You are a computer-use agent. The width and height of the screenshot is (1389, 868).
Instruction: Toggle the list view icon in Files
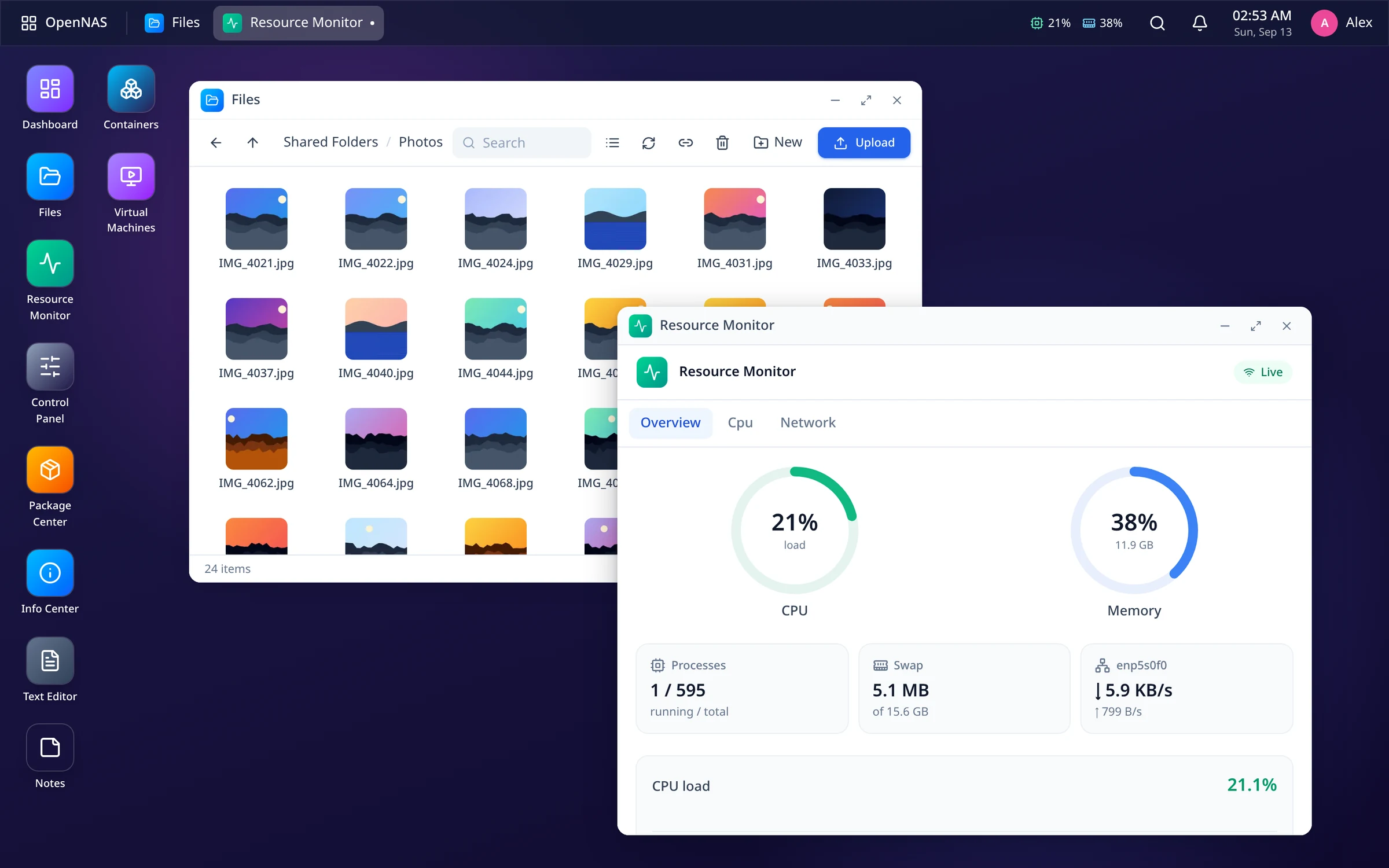point(612,142)
